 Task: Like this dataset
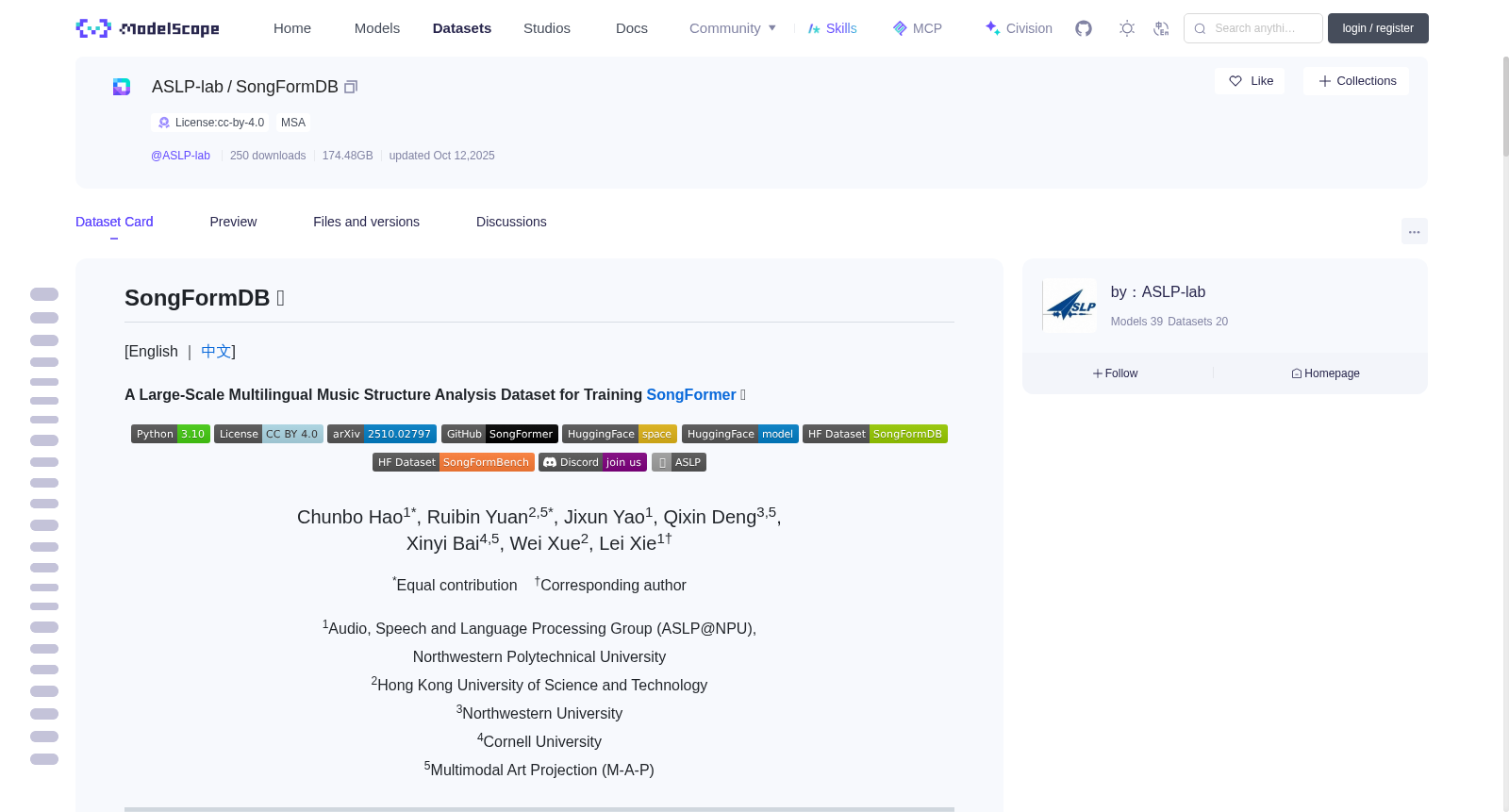point(1251,81)
